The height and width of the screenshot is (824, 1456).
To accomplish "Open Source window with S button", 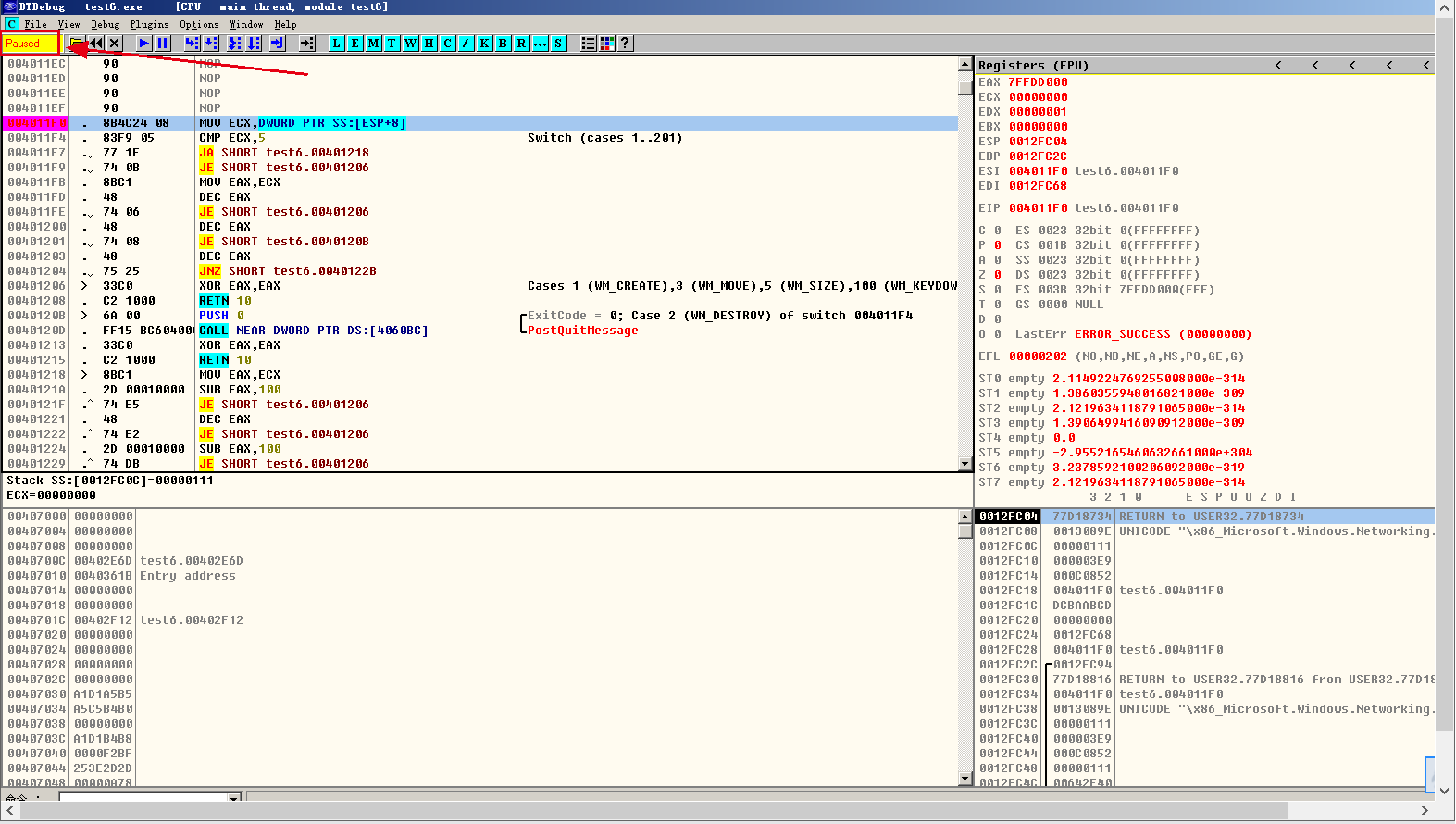I will (558, 44).
